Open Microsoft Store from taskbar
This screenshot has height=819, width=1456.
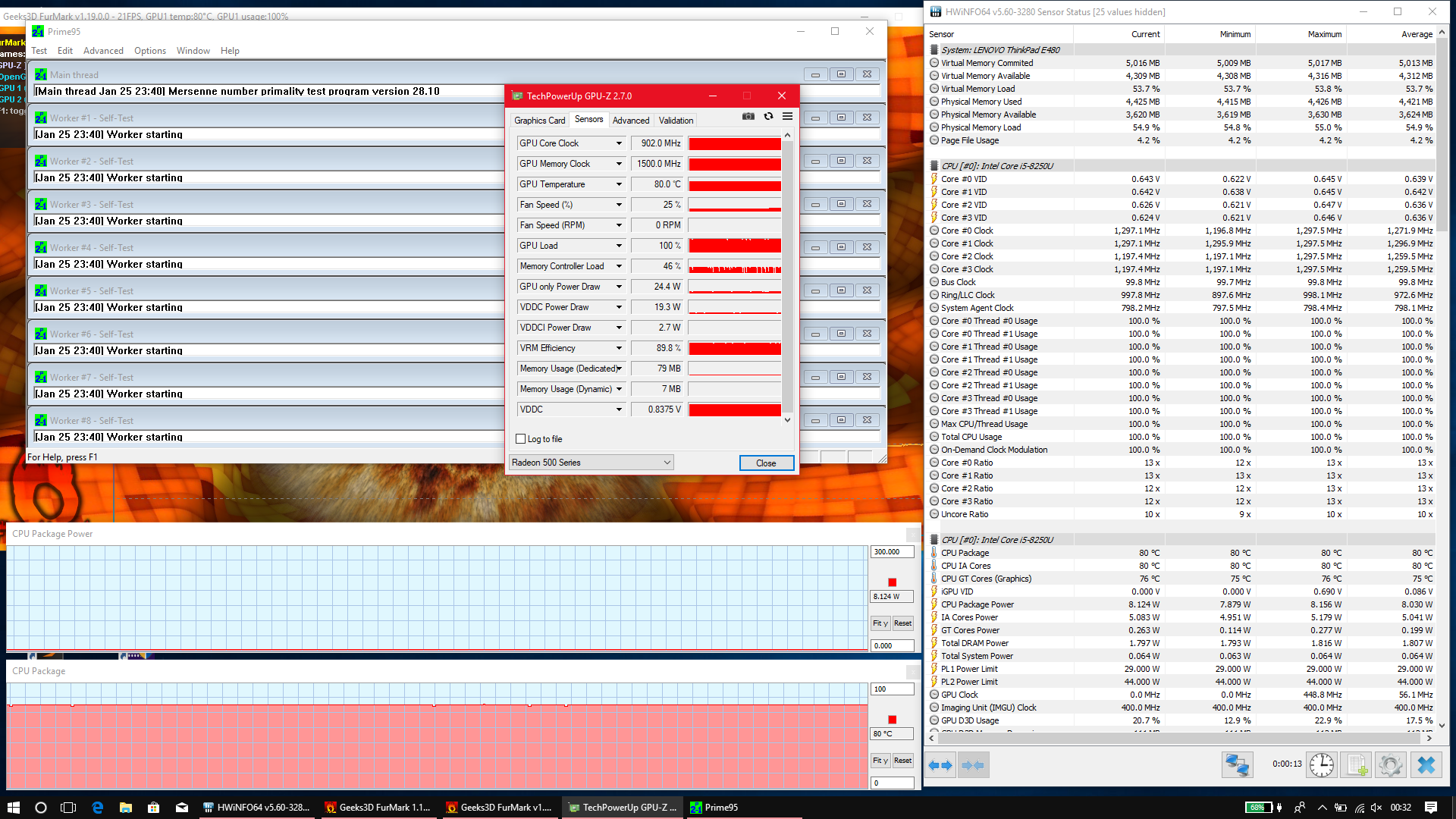point(153,808)
